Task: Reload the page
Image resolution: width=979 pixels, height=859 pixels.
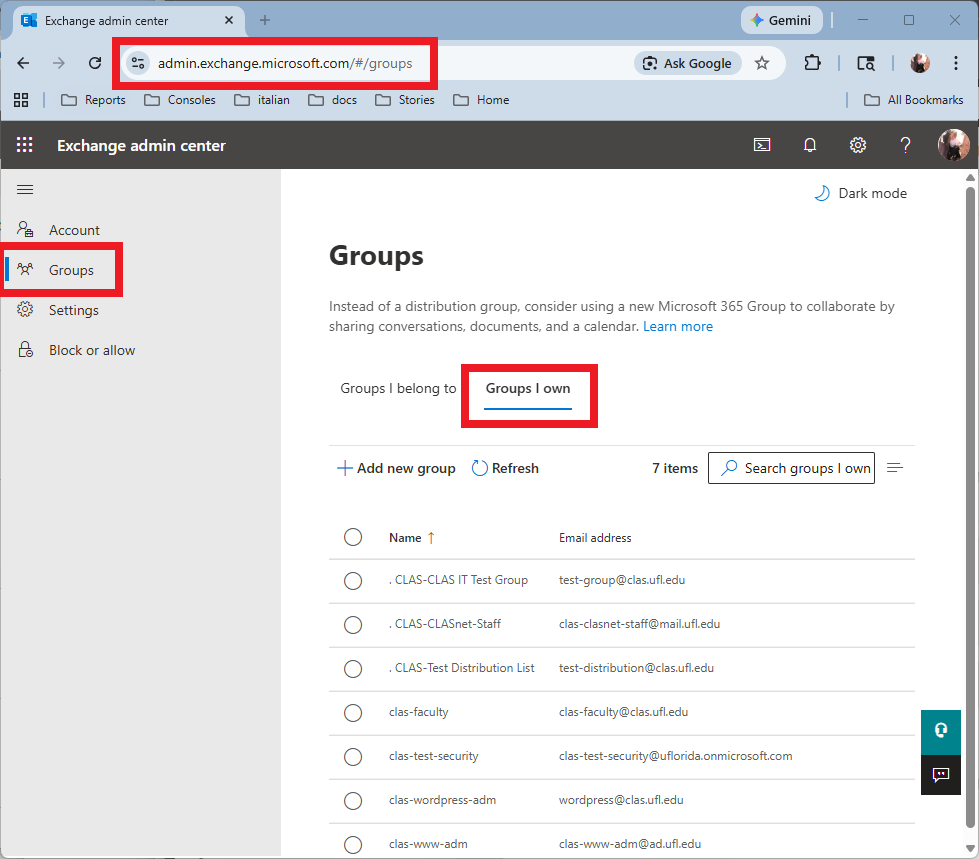Action: [x=95, y=63]
